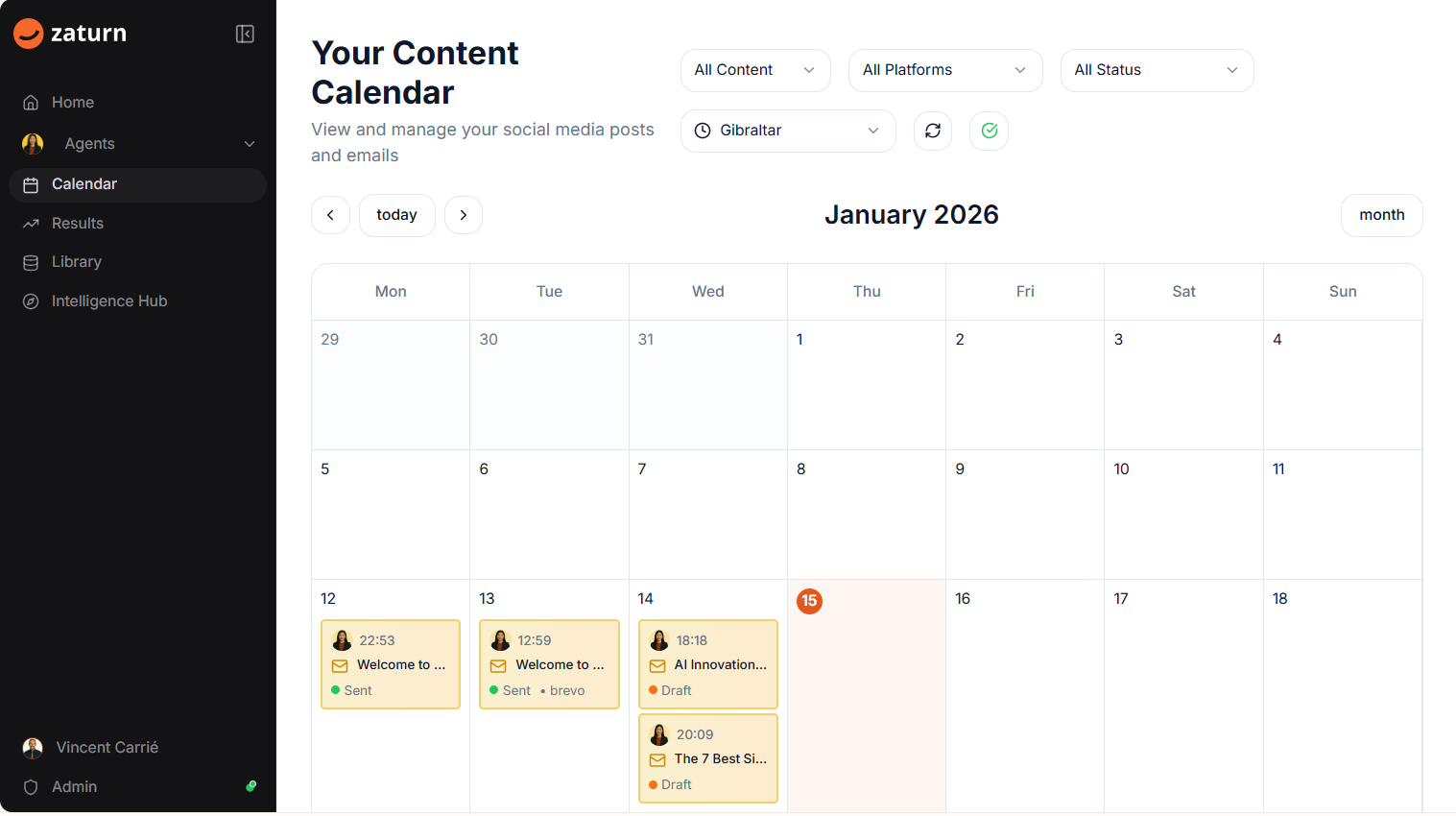The height and width of the screenshot is (816, 1456).
Task: Open the Library page in sidebar
Action: pyautogui.click(x=77, y=262)
